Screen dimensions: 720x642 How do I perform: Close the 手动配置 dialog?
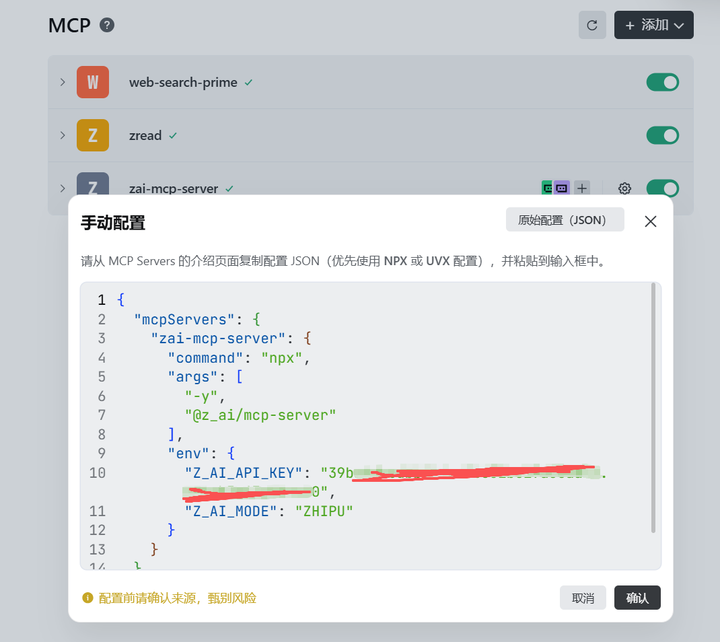[x=650, y=221]
